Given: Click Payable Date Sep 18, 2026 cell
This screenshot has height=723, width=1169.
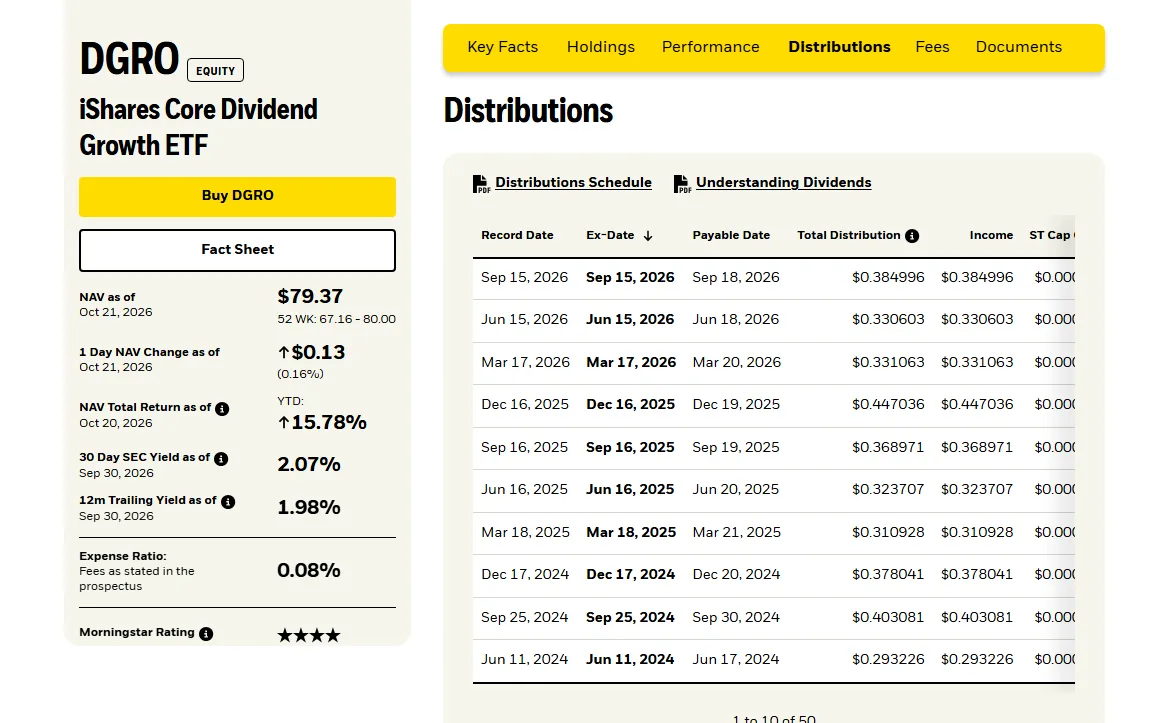Looking at the screenshot, I should (x=736, y=277).
